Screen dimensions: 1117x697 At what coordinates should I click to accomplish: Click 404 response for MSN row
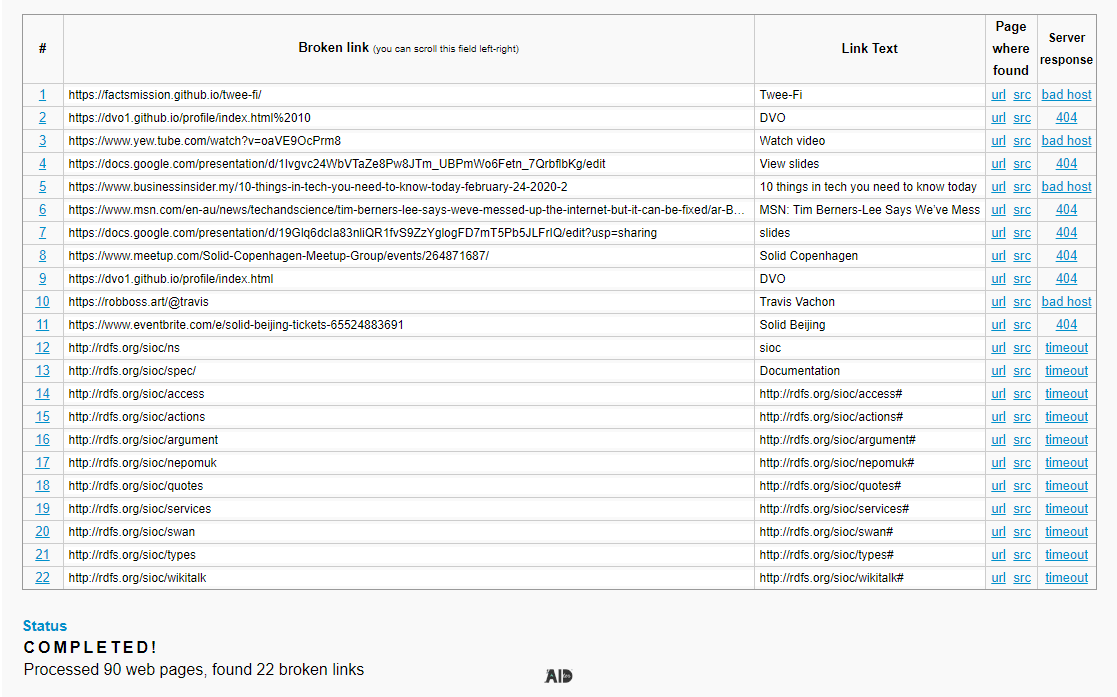[x=1066, y=210]
